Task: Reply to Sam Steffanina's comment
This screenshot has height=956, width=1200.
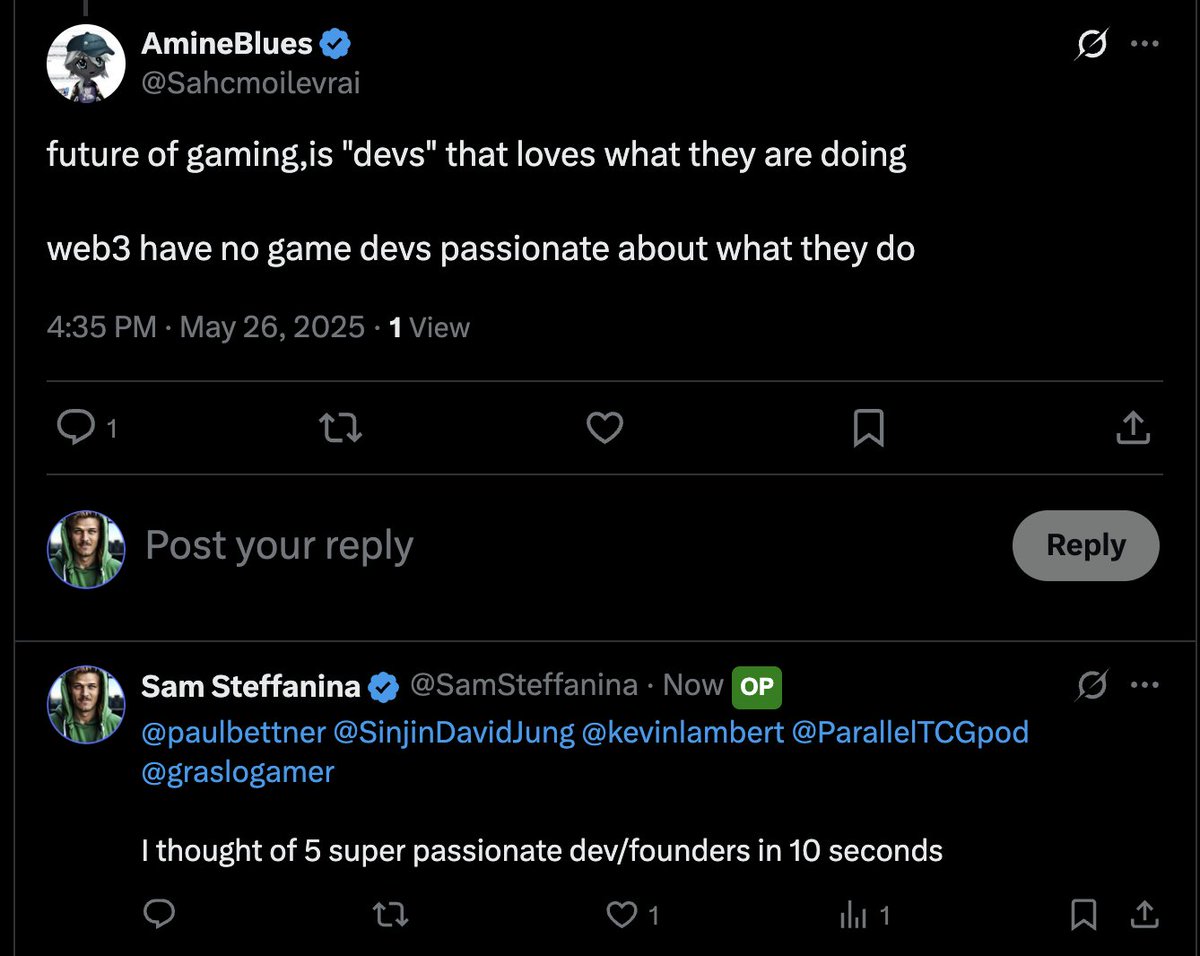Action: (x=159, y=914)
